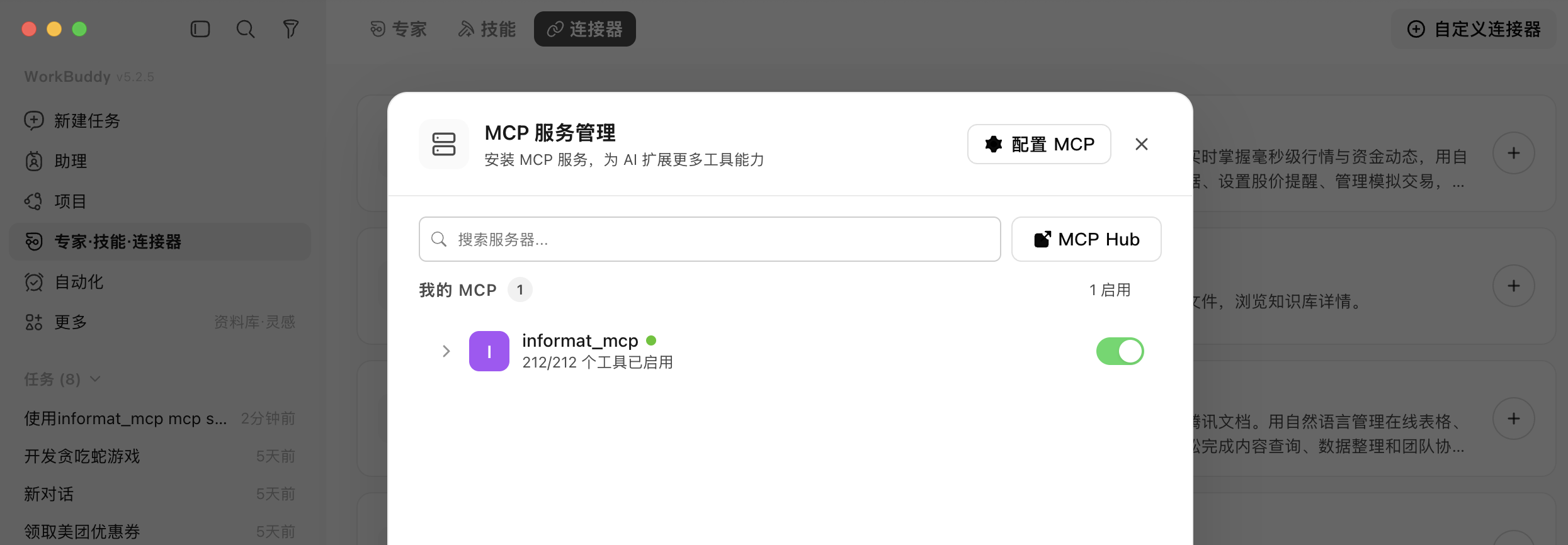Click the 项目 project icon

click(x=34, y=201)
